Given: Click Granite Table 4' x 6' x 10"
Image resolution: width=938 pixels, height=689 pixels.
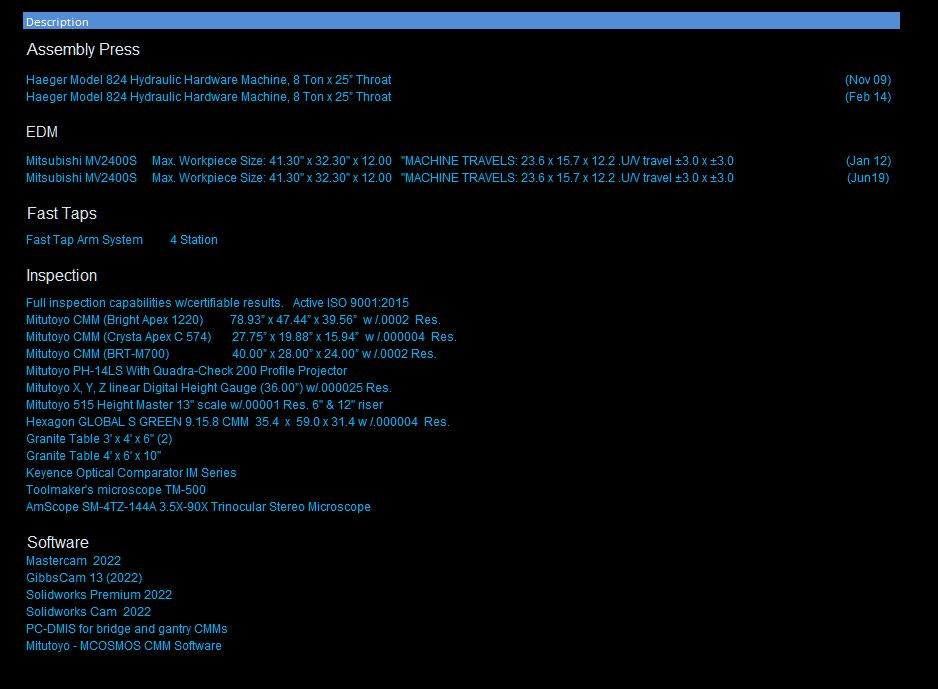Looking at the screenshot, I should click(x=94, y=456).
